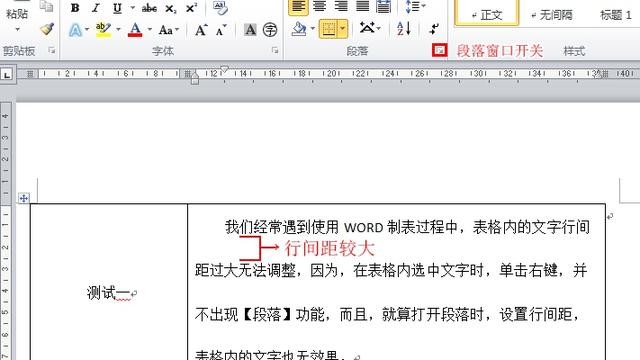Select the 正文 style
Screen dimensions: 640x360
[x=487, y=13]
